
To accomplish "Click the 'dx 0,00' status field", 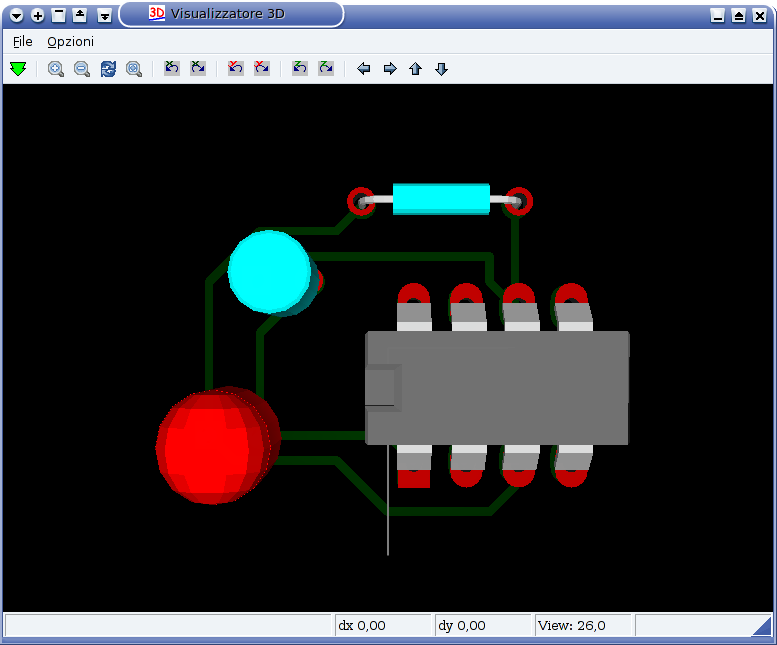I will pos(383,626).
